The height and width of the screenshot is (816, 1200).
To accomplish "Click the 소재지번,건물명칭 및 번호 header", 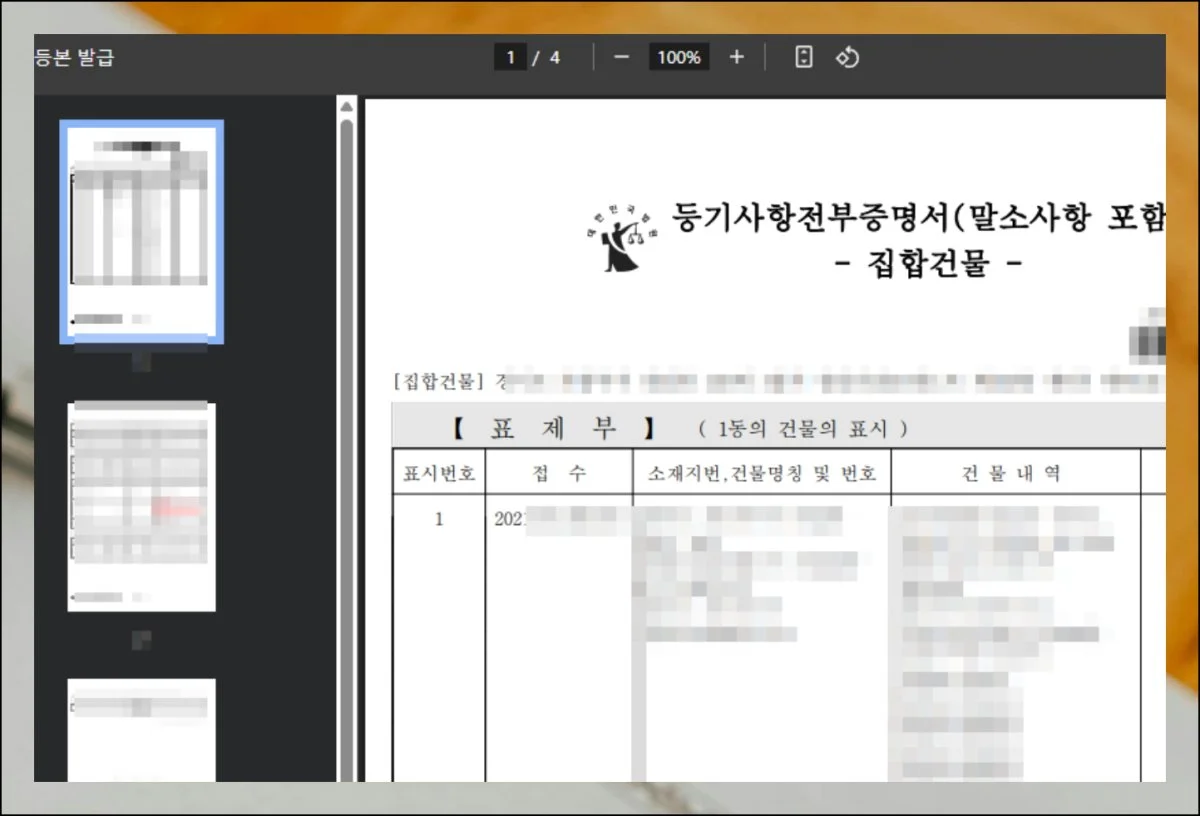I will coord(761,474).
